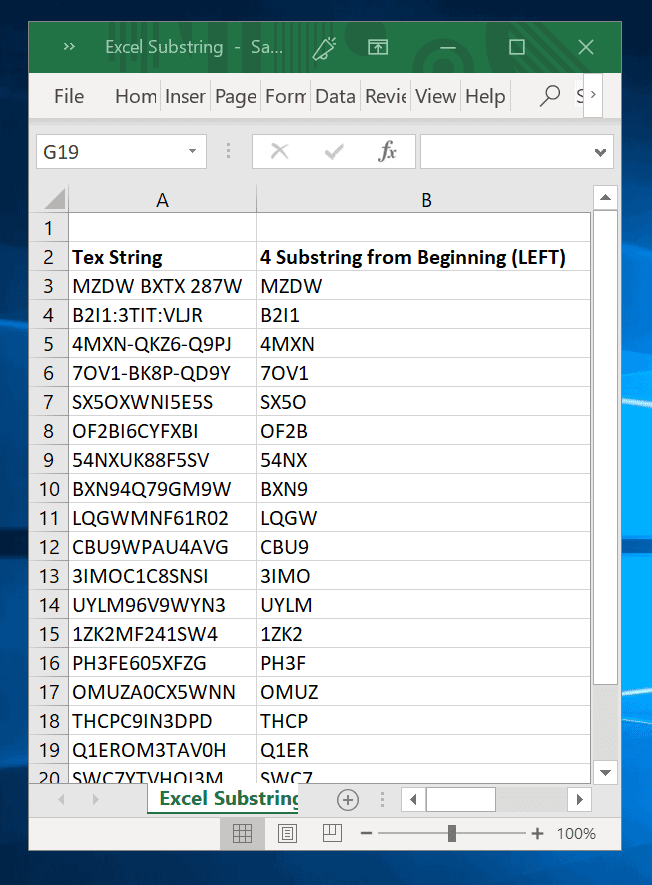Click the Enter checkmark in formula bar
The width and height of the screenshot is (652, 885).
pos(334,152)
